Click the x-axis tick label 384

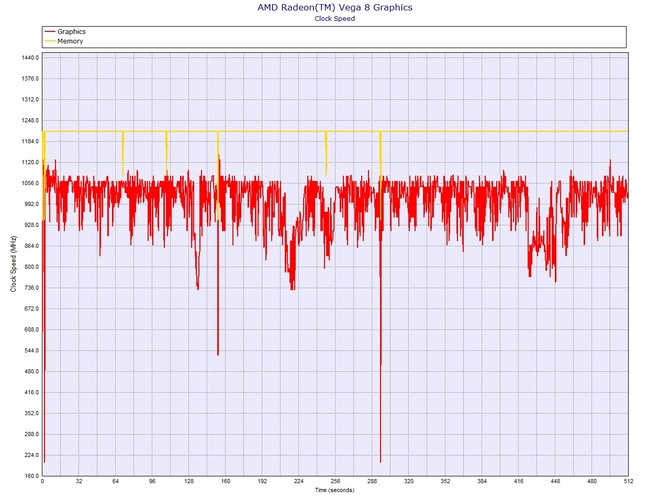(x=482, y=481)
